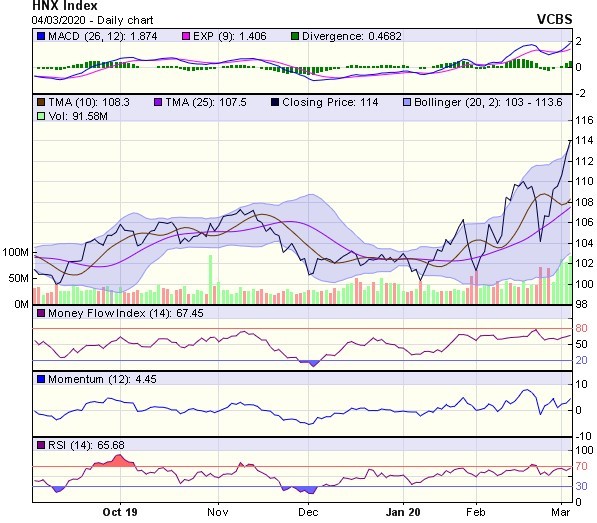Click the green Divergence legend swatch
This screenshot has width=597, height=523.
[x=295, y=37]
